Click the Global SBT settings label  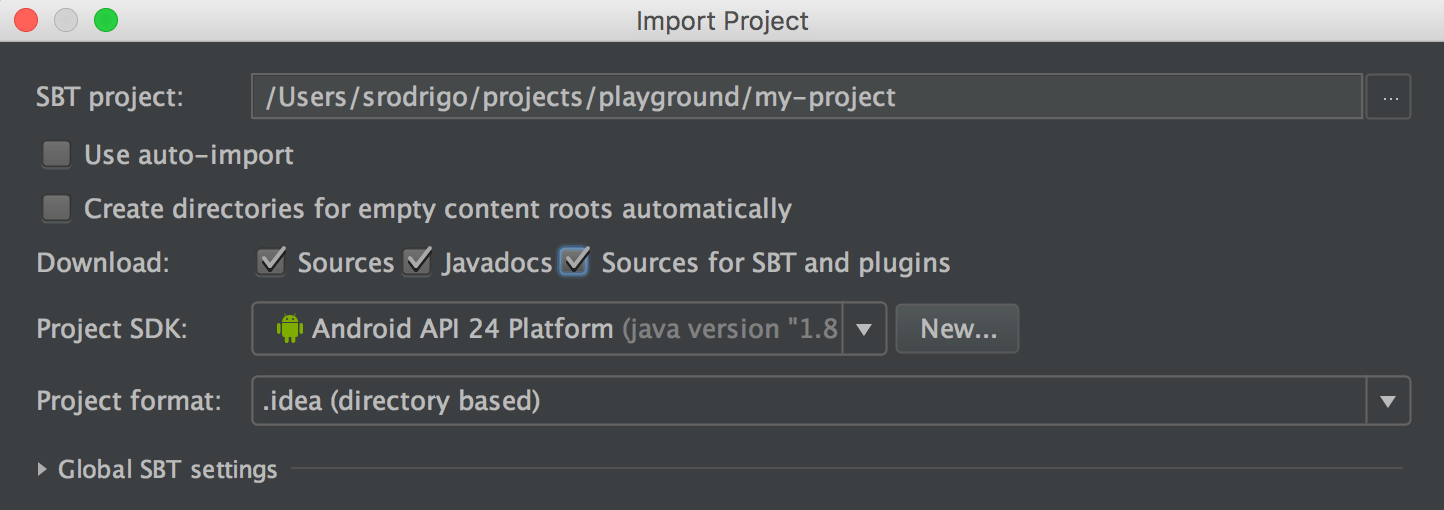point(168,468)
